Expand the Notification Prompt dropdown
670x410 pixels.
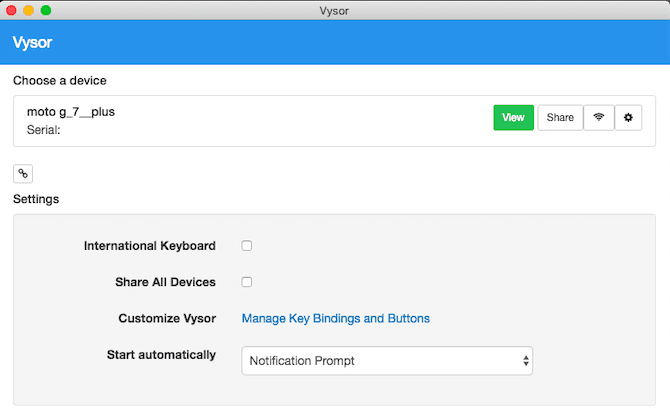pyautogui.click(x=387, y=360)
